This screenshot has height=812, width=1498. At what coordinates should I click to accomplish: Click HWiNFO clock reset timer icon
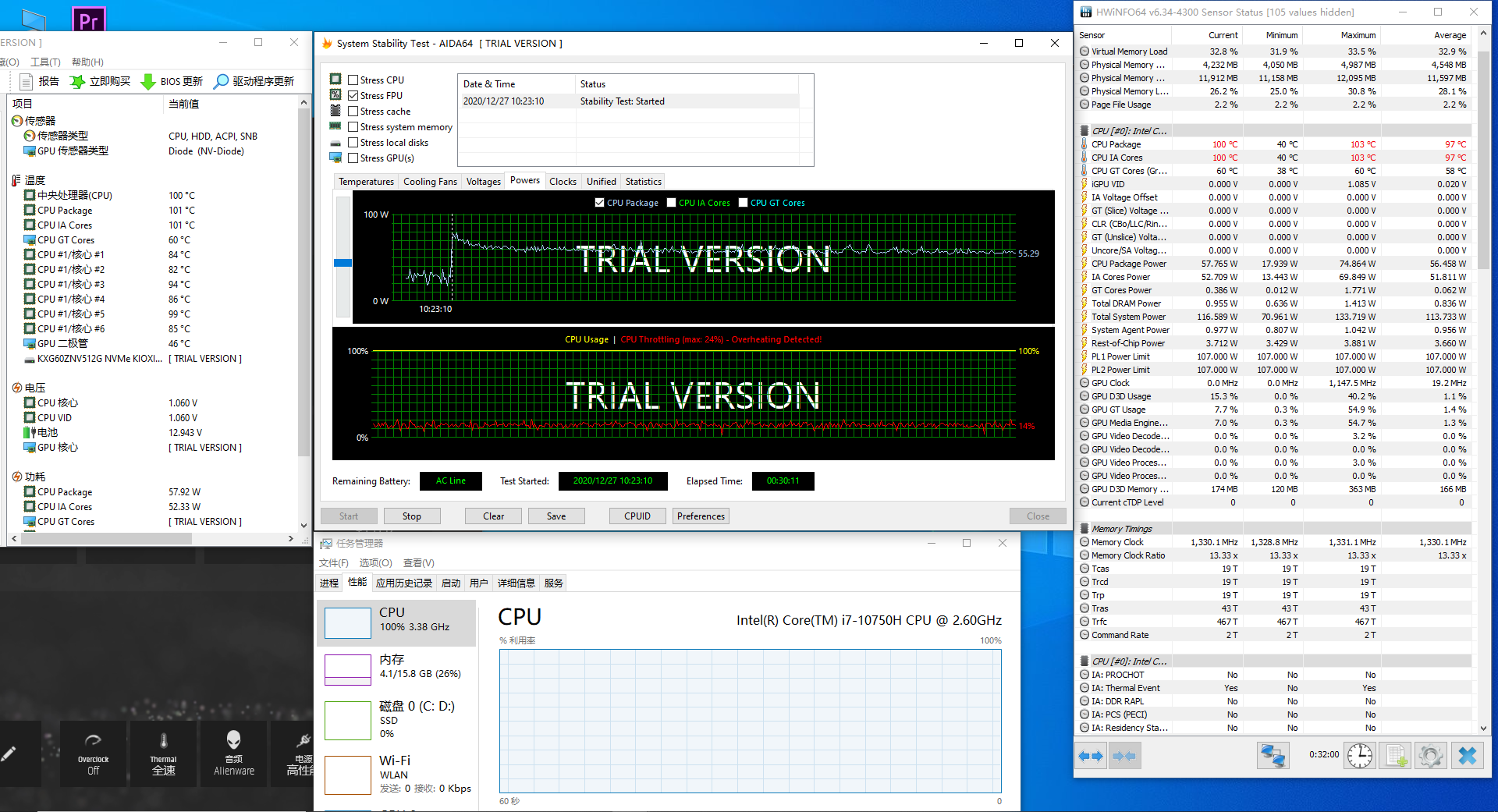(1360, 756)
